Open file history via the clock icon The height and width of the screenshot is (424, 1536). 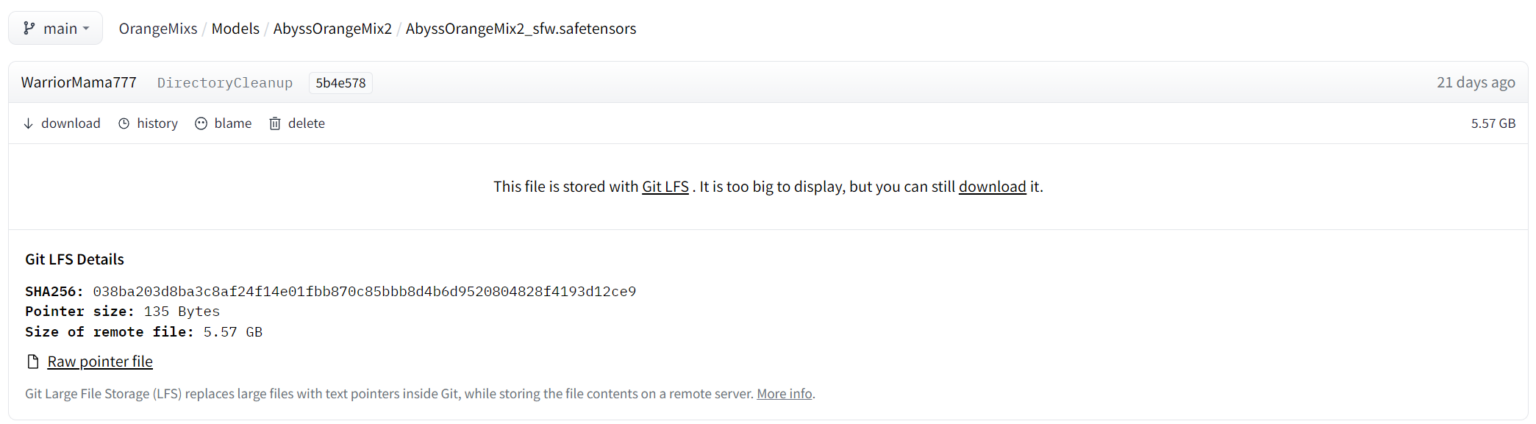(x=124, y=123)
